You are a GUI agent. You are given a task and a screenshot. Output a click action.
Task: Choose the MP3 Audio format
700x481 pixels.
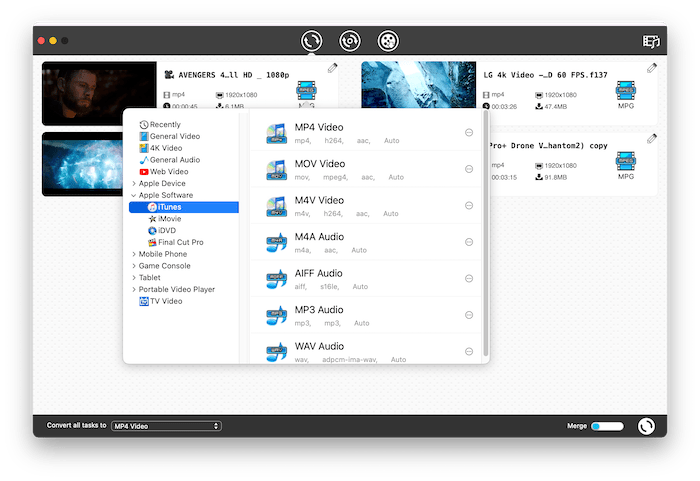click(318, 309)
